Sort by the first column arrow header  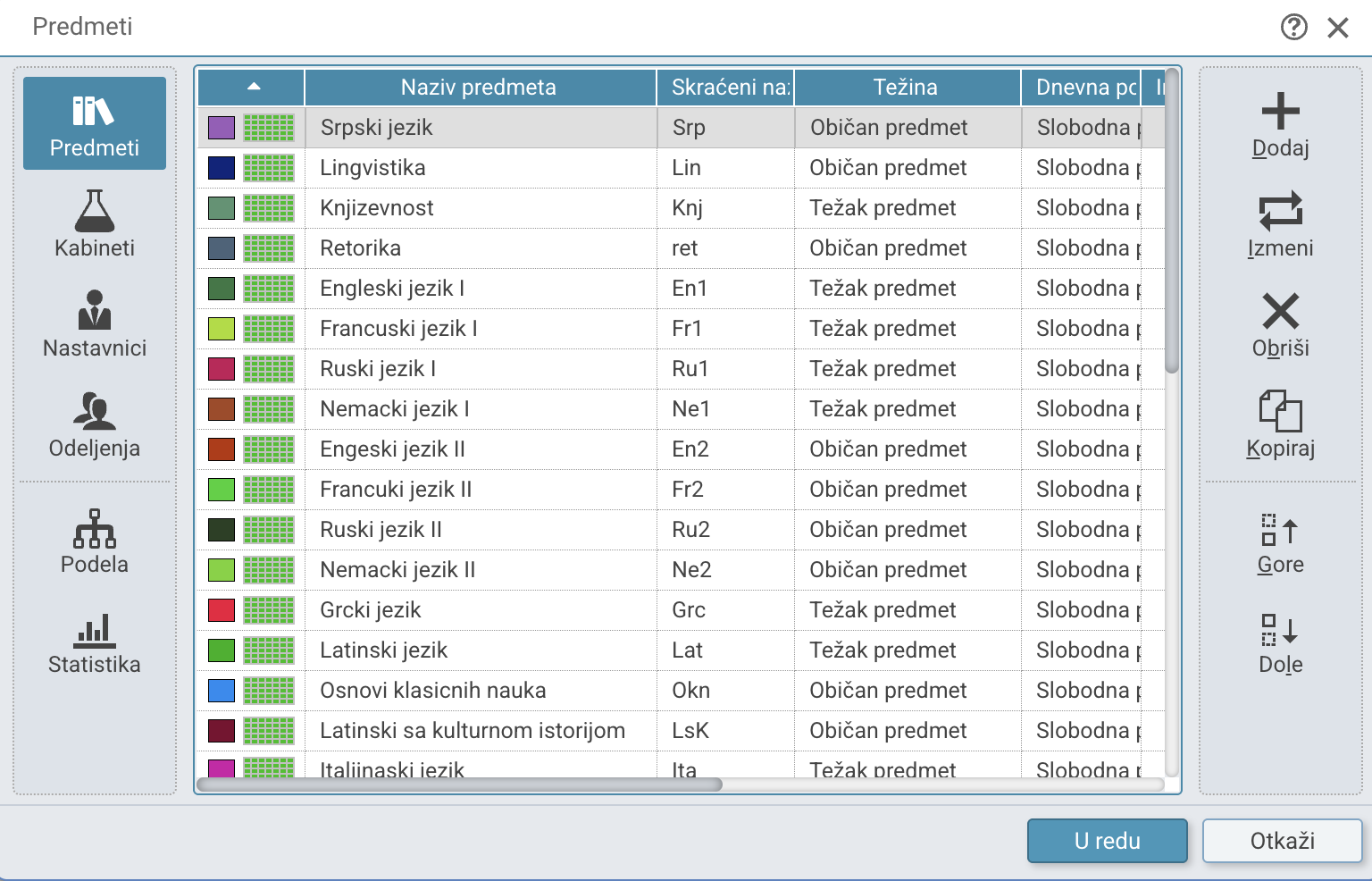[x=252, y=87]
